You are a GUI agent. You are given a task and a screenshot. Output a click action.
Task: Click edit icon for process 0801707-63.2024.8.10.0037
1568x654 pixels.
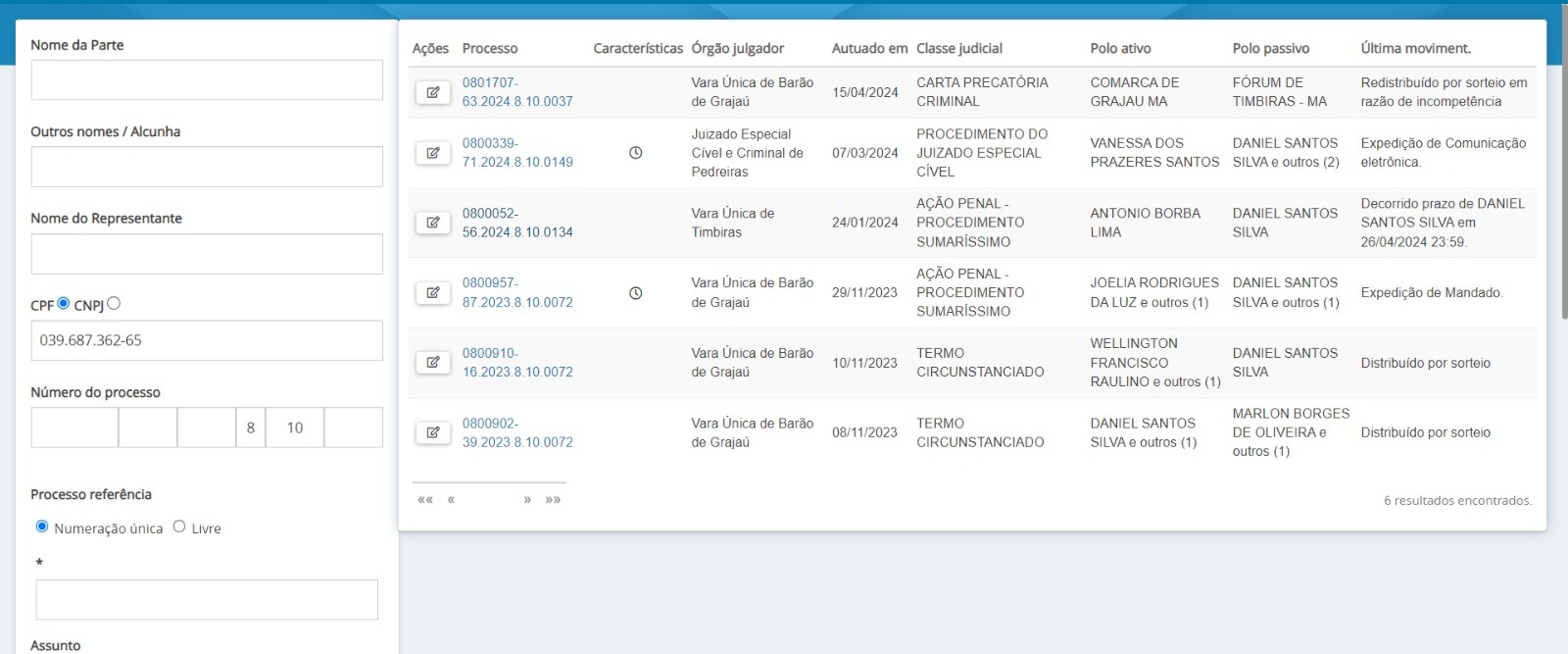click(432, 92)
